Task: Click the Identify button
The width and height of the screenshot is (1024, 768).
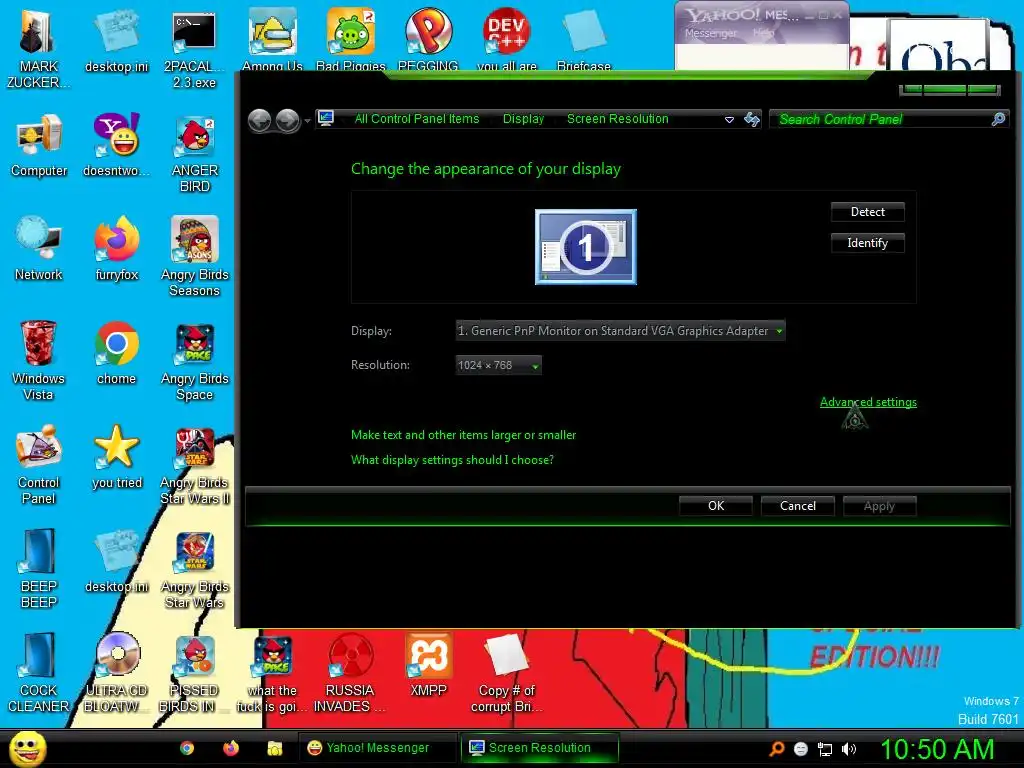Action: (x=867, y=243)
